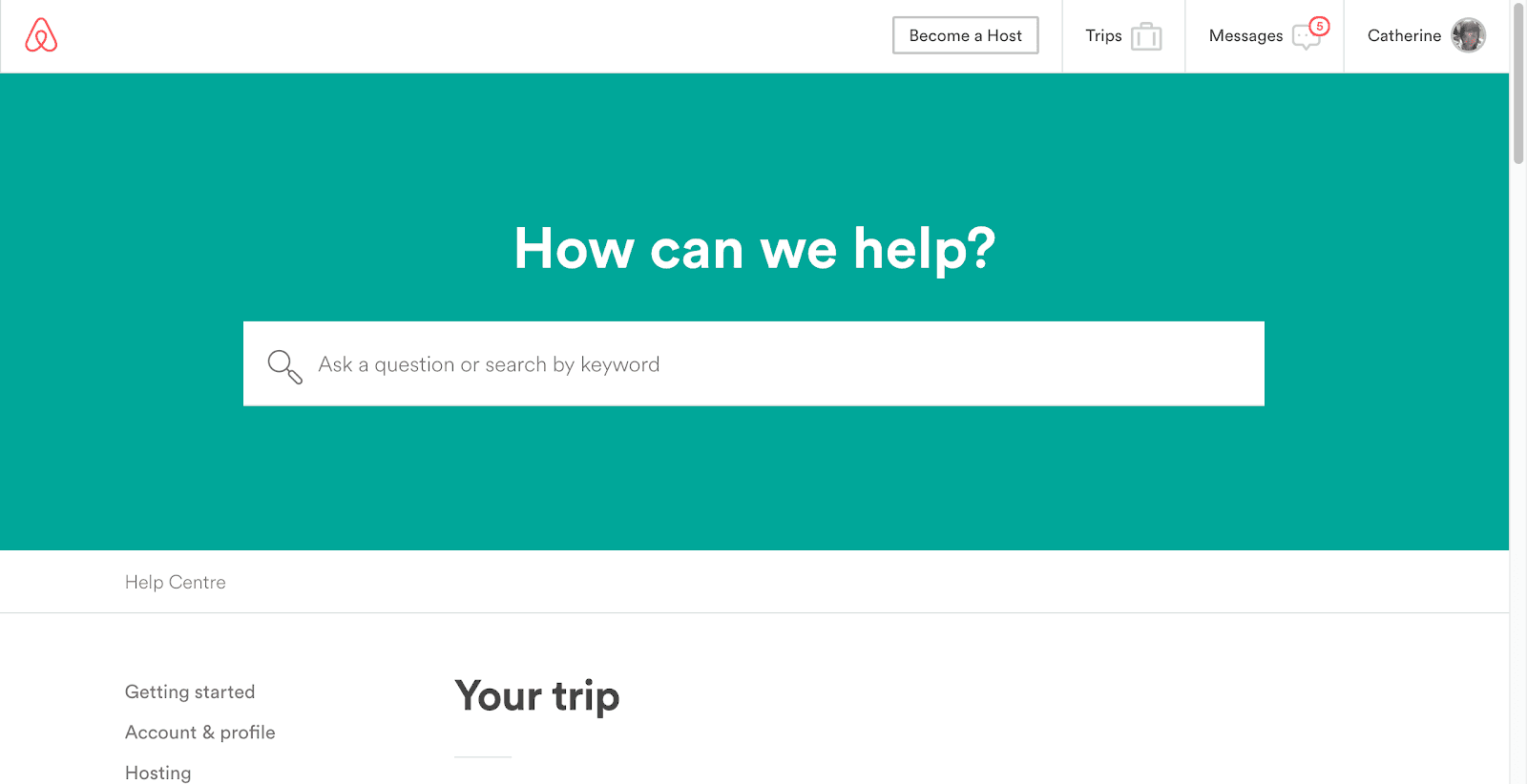The width and height of the screenshot is (1527, 784).
Task: Open Trips via the briefcase icon
Action: [x=1148, y=35]
